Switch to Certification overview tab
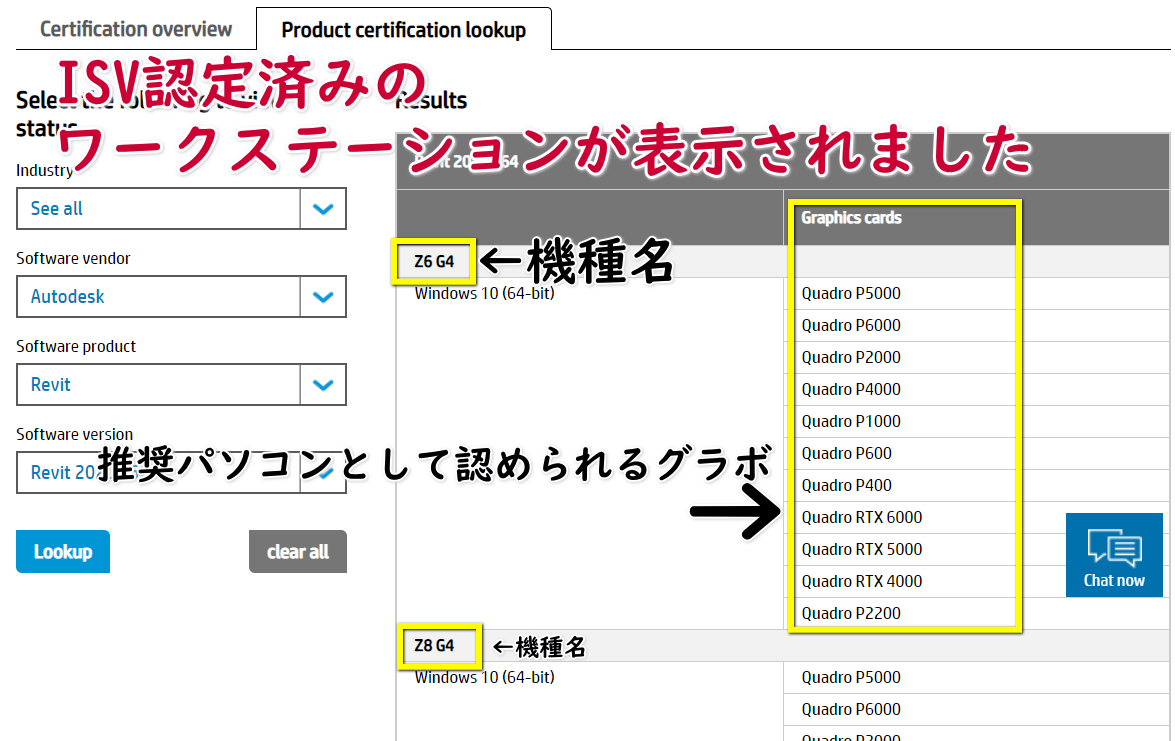This screenshot has width=1175, height=741. (x=136, y=29)
